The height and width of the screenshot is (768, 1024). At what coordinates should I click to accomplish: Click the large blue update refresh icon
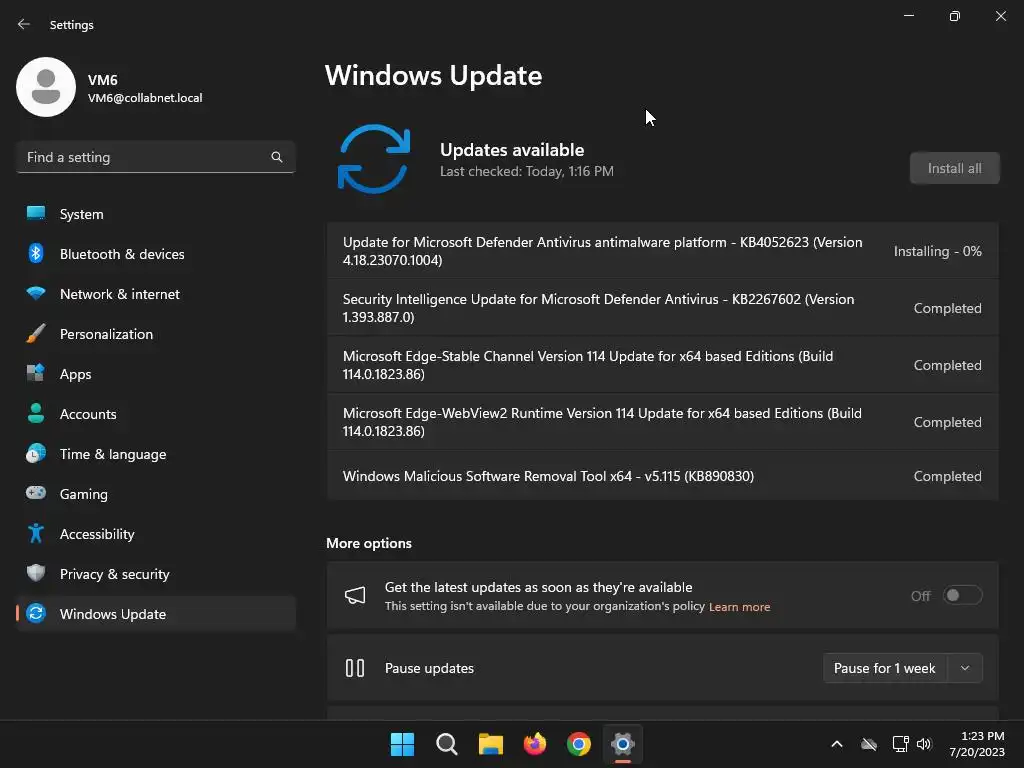click(x=374, y=159)
